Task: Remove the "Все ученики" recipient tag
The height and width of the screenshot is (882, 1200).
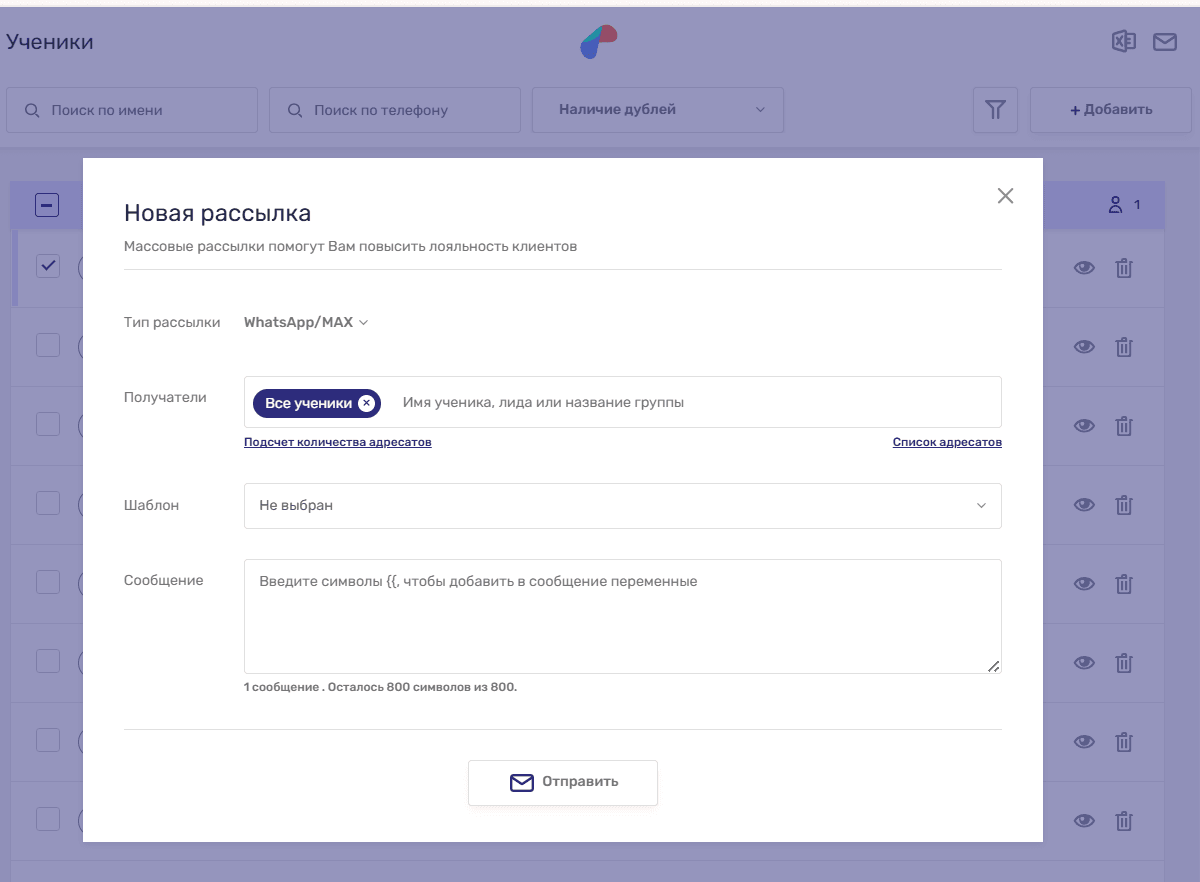Action: [366, 403]
